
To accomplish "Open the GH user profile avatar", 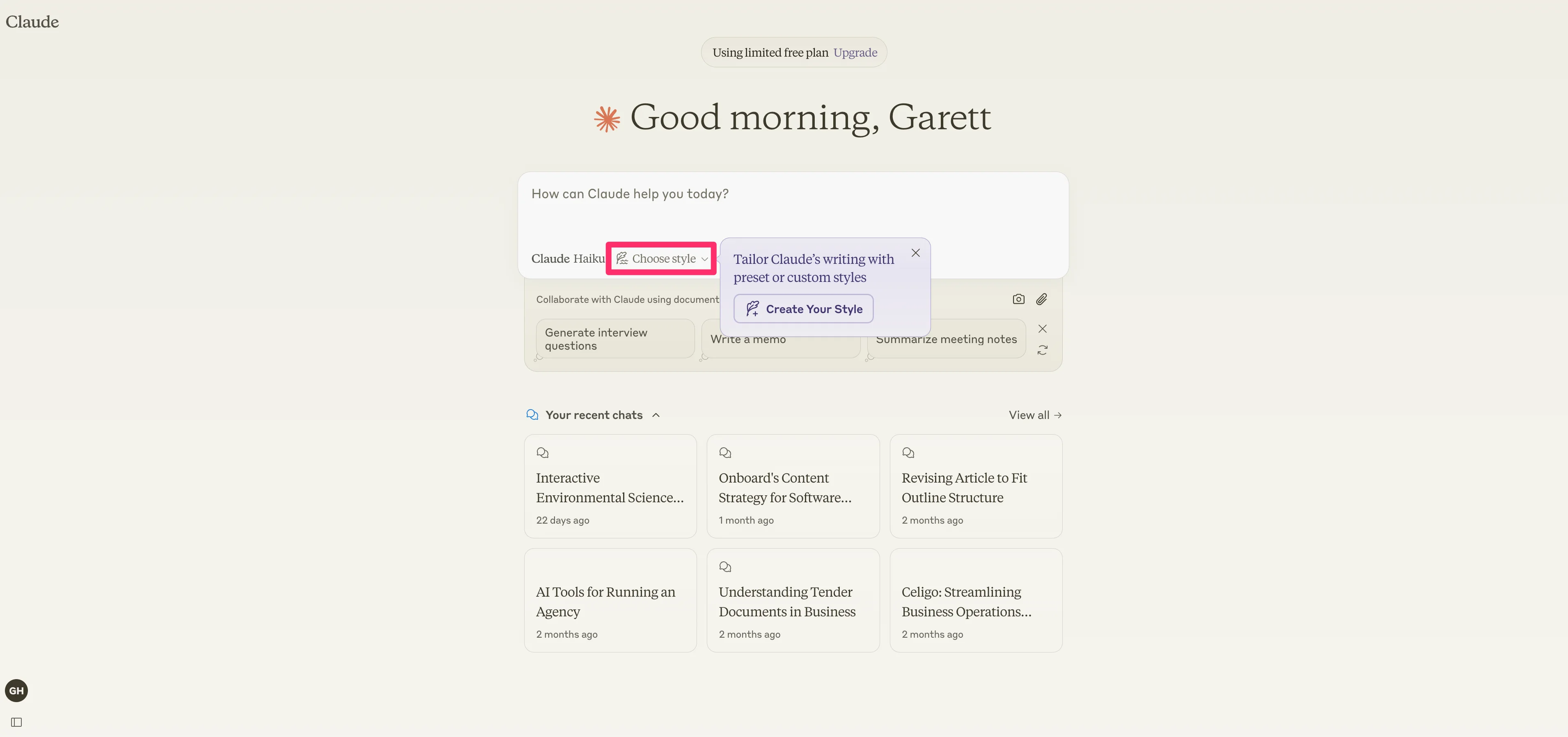I will [x=16, y=690].
